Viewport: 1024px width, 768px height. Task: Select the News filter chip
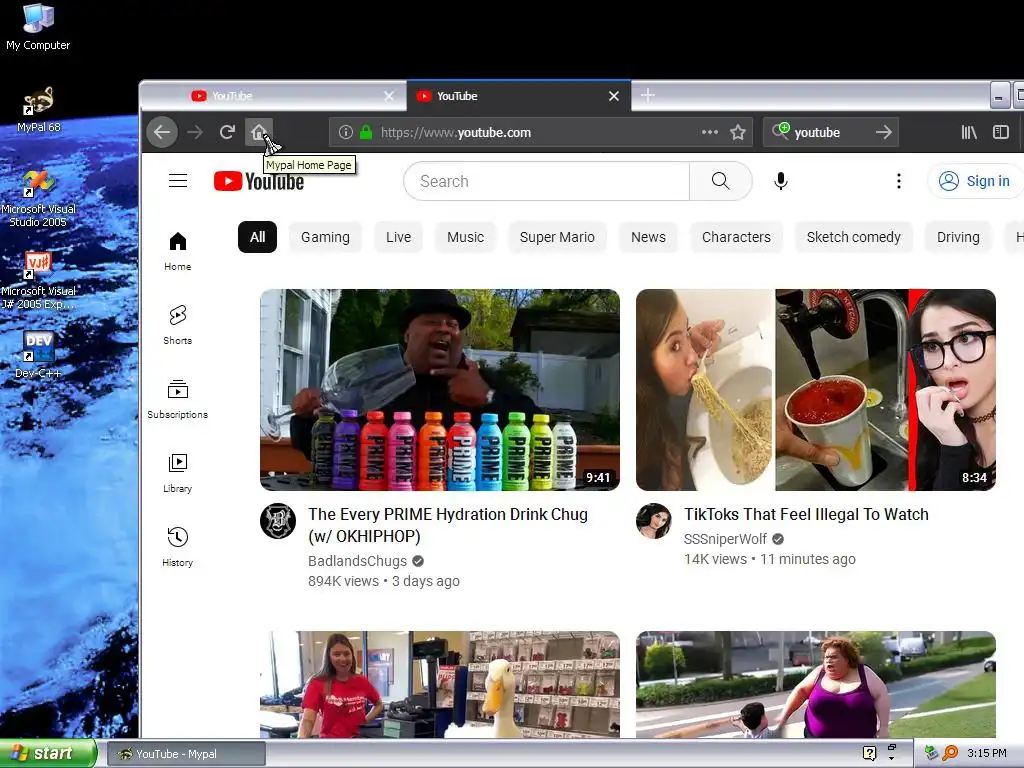tap(648, 237)
